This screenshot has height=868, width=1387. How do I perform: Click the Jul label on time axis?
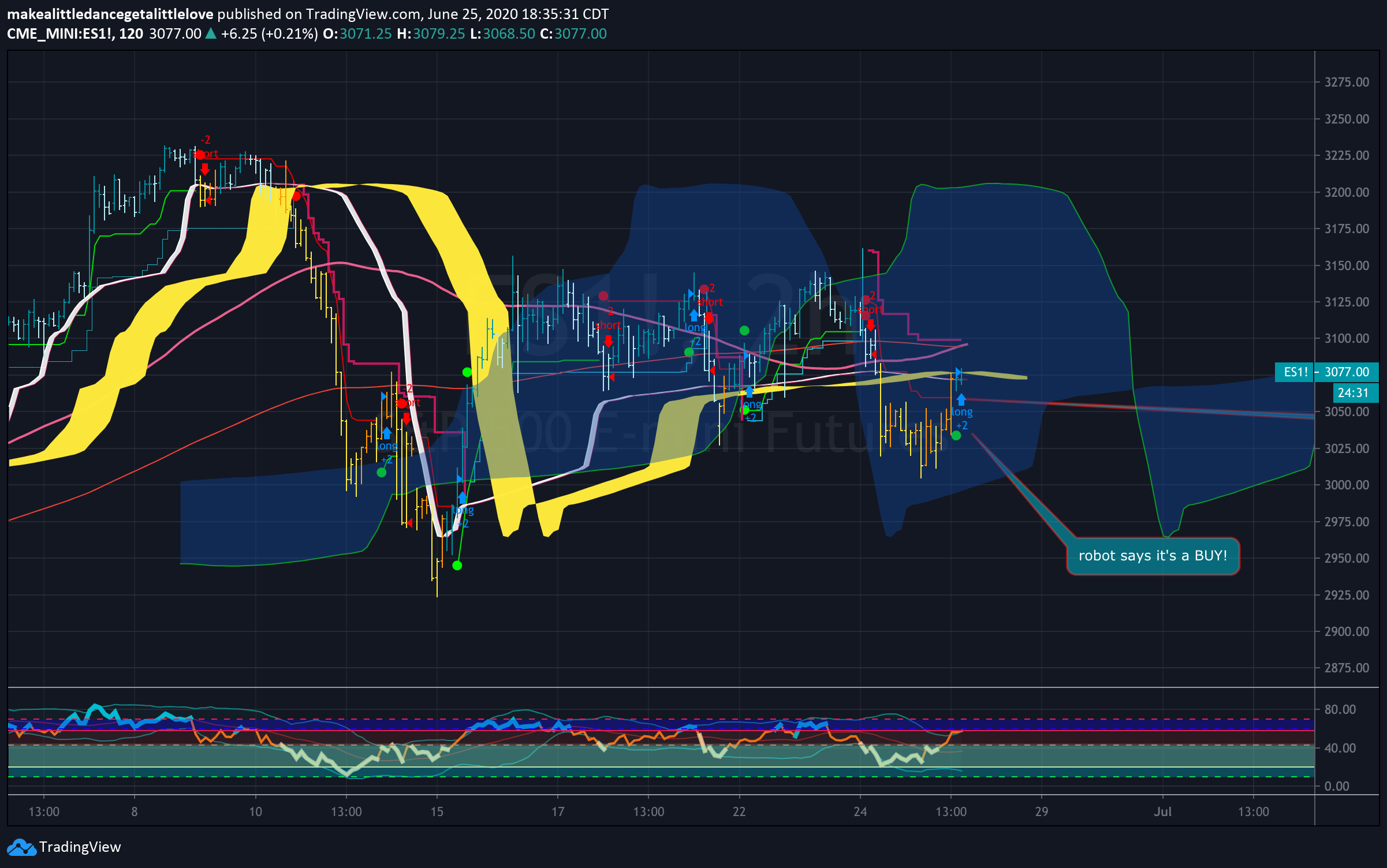point(1162,811)
